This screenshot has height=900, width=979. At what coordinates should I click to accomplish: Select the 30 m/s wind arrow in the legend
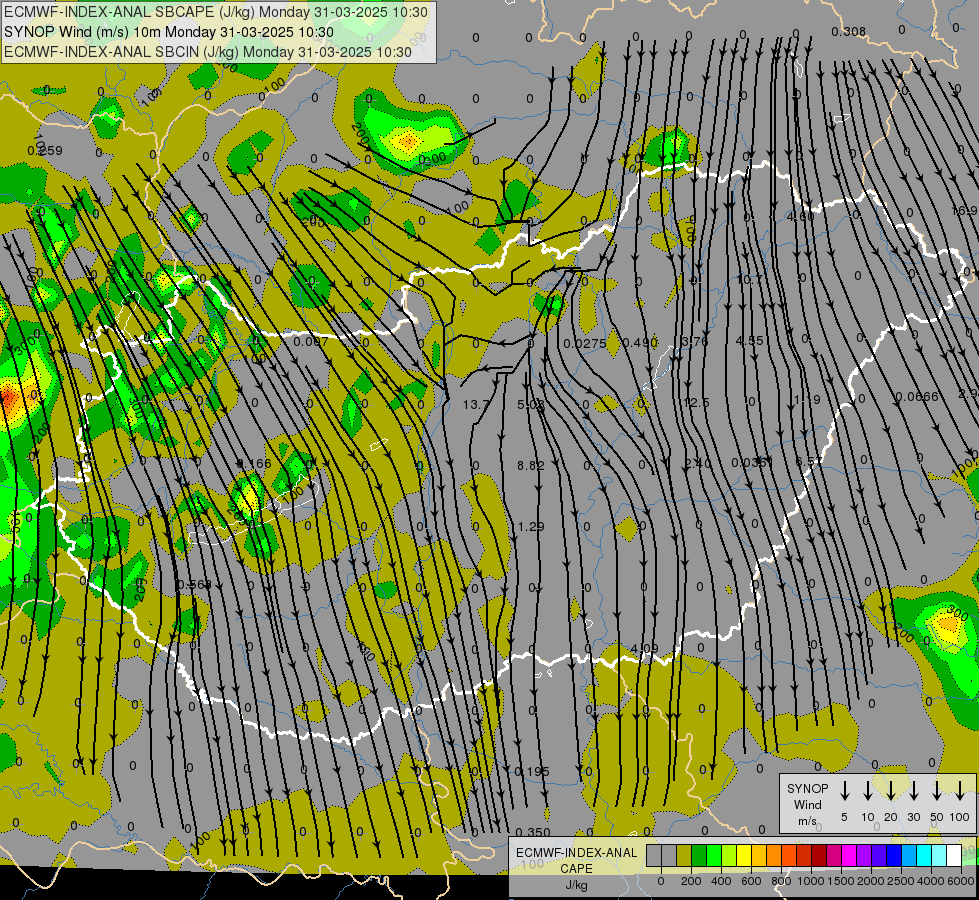click(913, 790)
